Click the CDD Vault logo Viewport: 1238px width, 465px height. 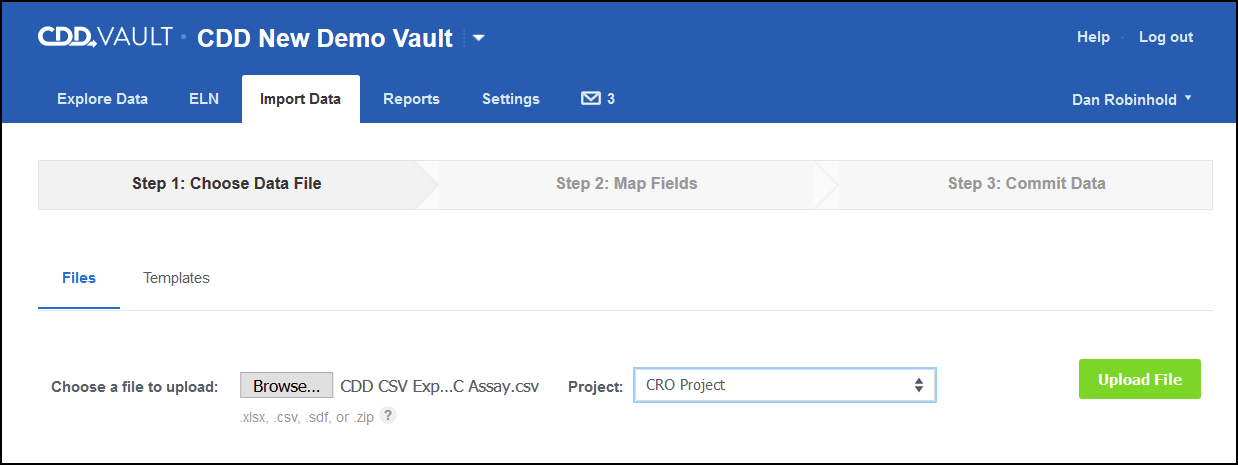click(x=106, y=37)
